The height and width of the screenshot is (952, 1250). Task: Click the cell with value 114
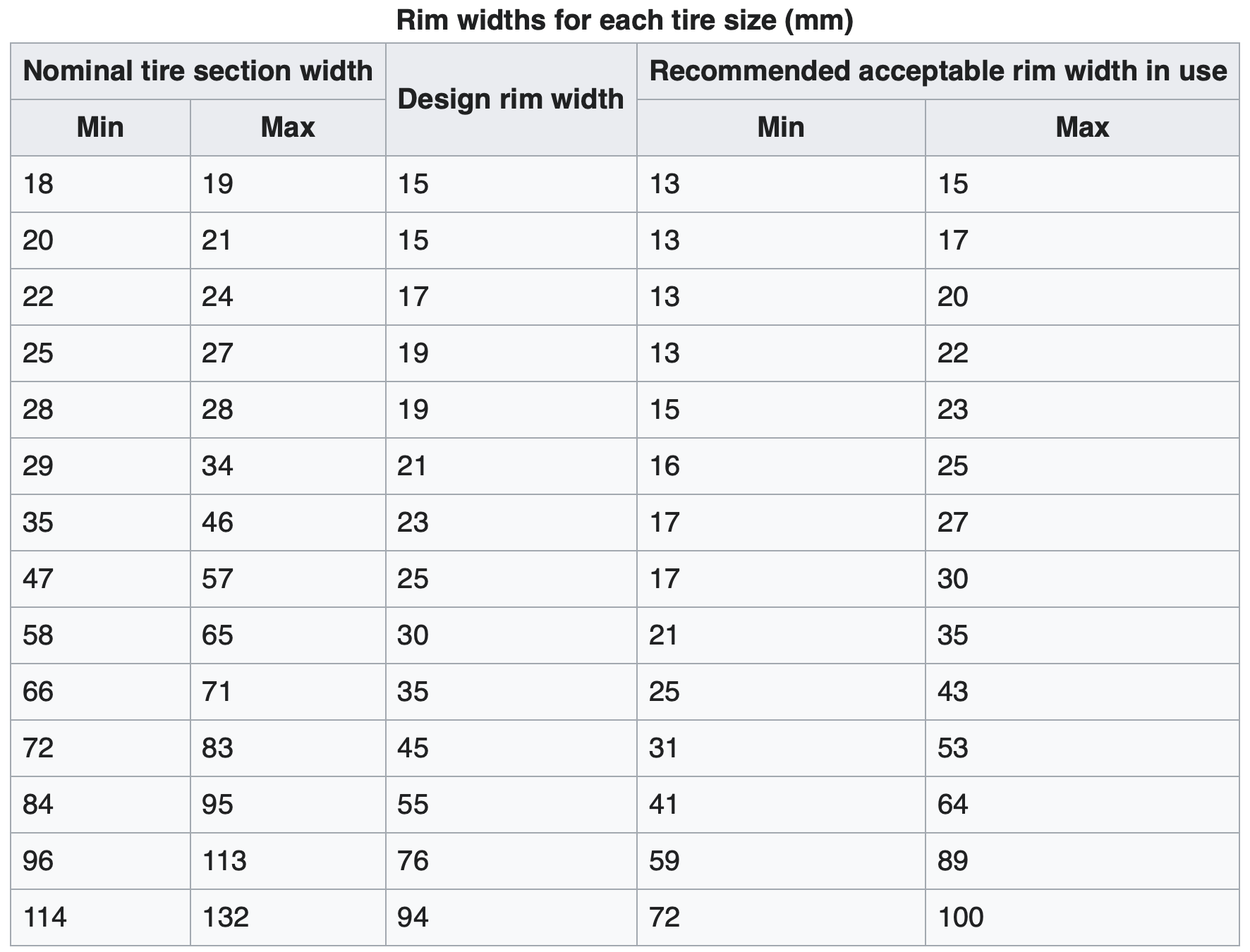44,917
